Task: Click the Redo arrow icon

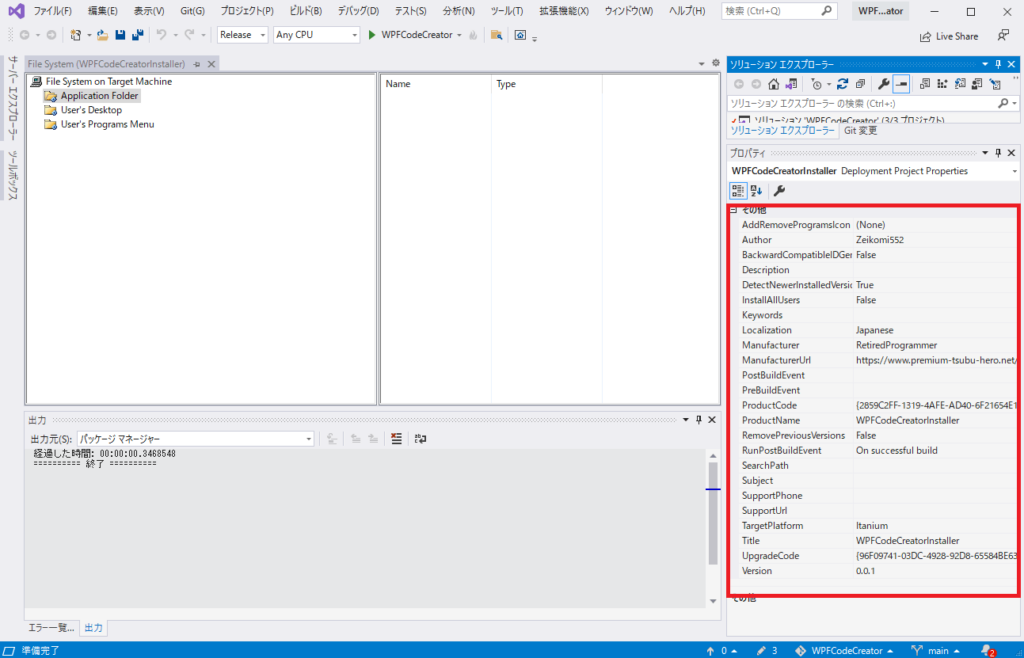Action: (x=189, y=35)
